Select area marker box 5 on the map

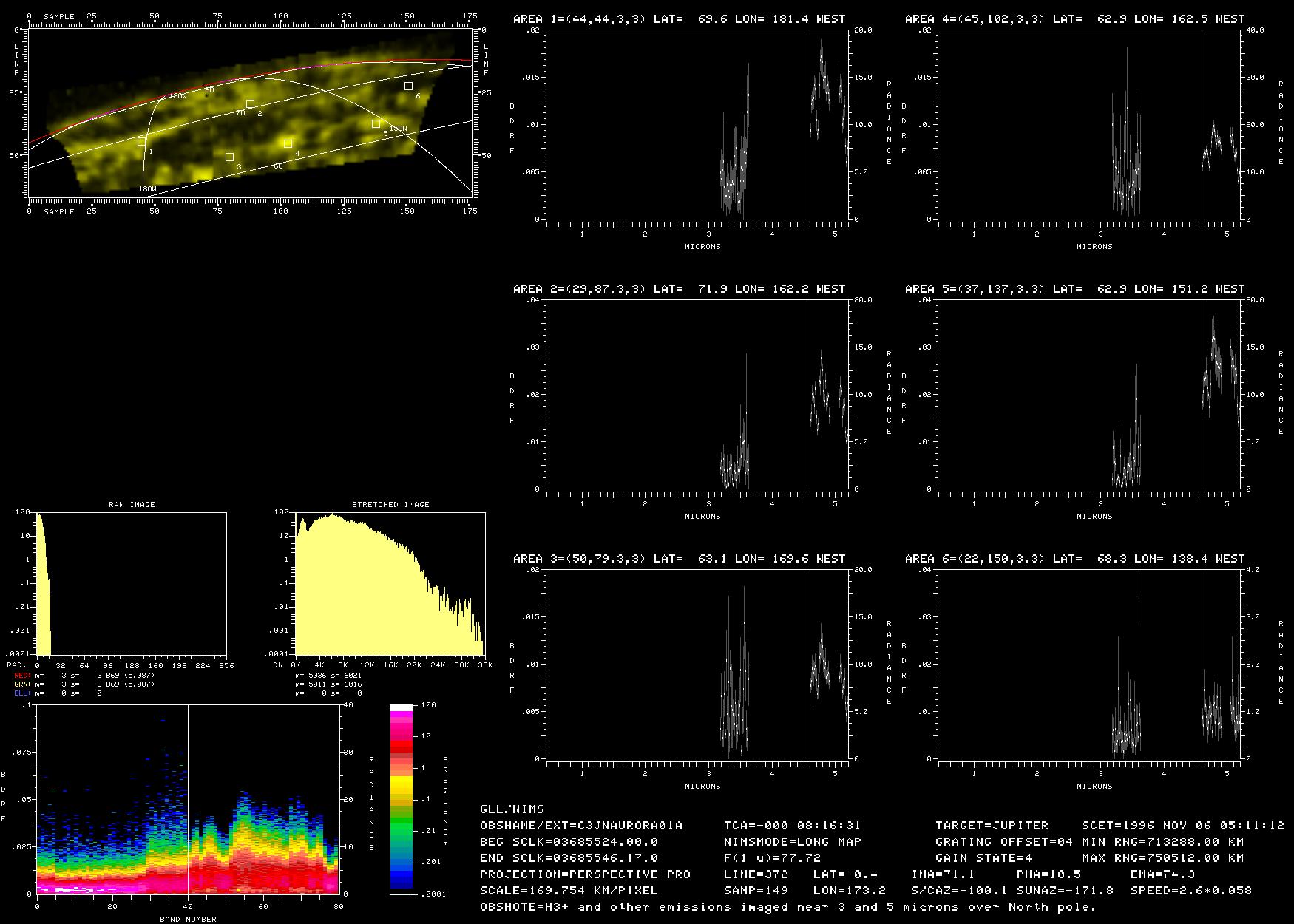(x=376, y=124)
